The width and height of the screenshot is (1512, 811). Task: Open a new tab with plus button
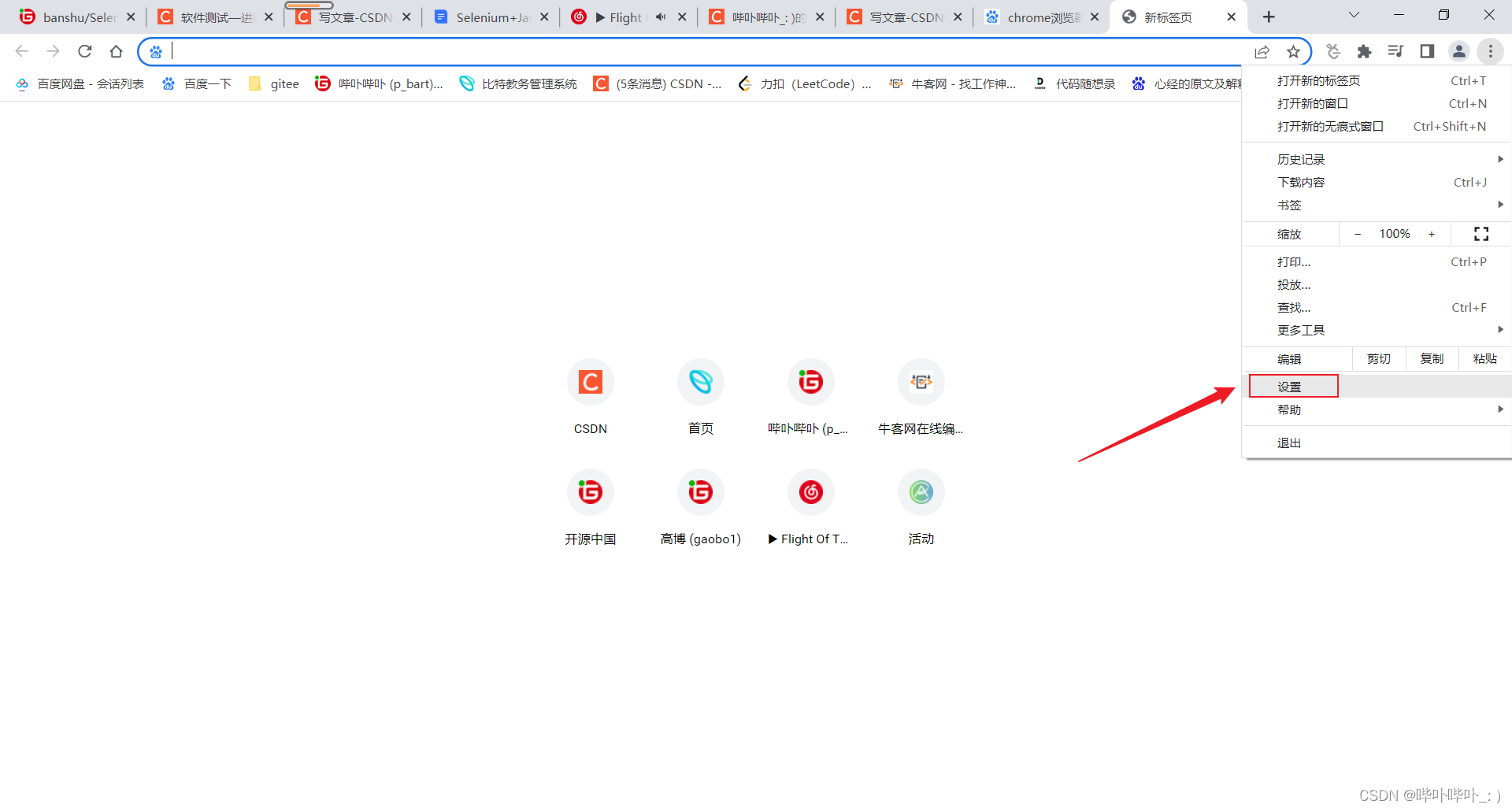coord(1269,17)
